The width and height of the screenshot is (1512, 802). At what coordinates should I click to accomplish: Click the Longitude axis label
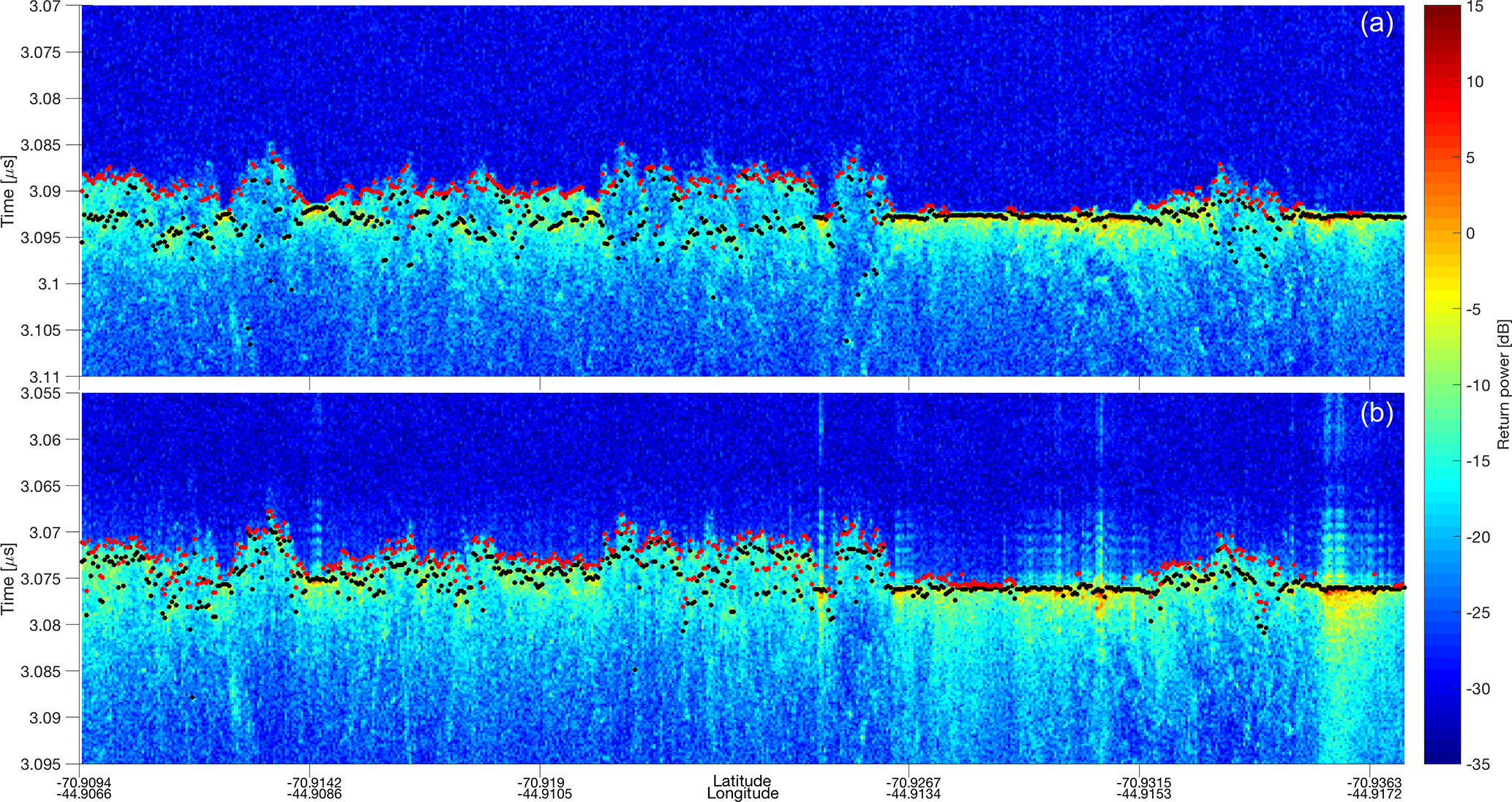point(742,794)
